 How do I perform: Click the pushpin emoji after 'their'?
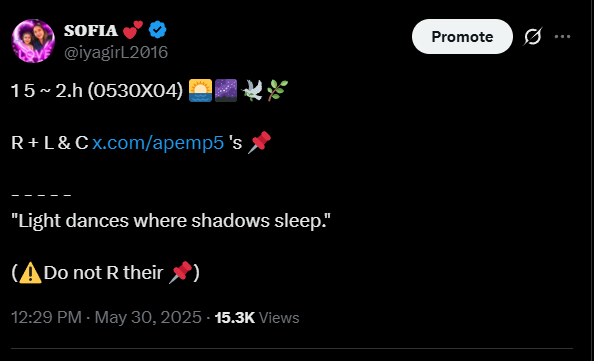[181, 272]
